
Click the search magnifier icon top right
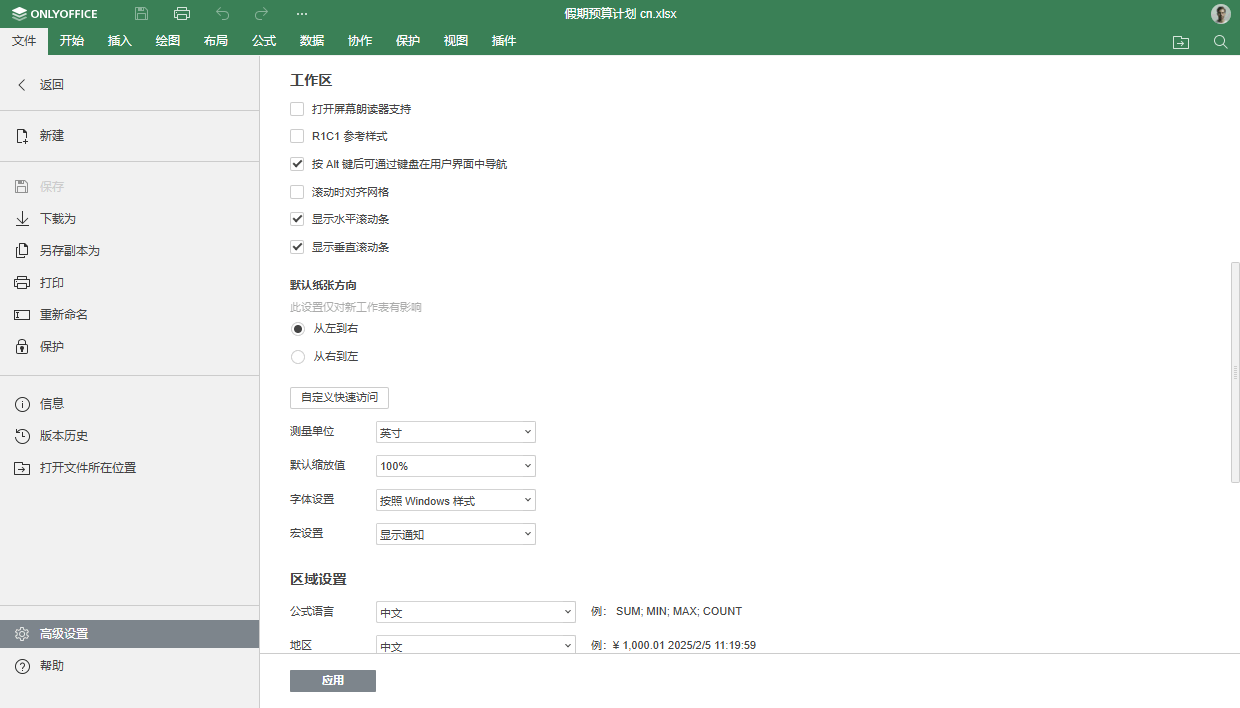[x=1220, y=42]
